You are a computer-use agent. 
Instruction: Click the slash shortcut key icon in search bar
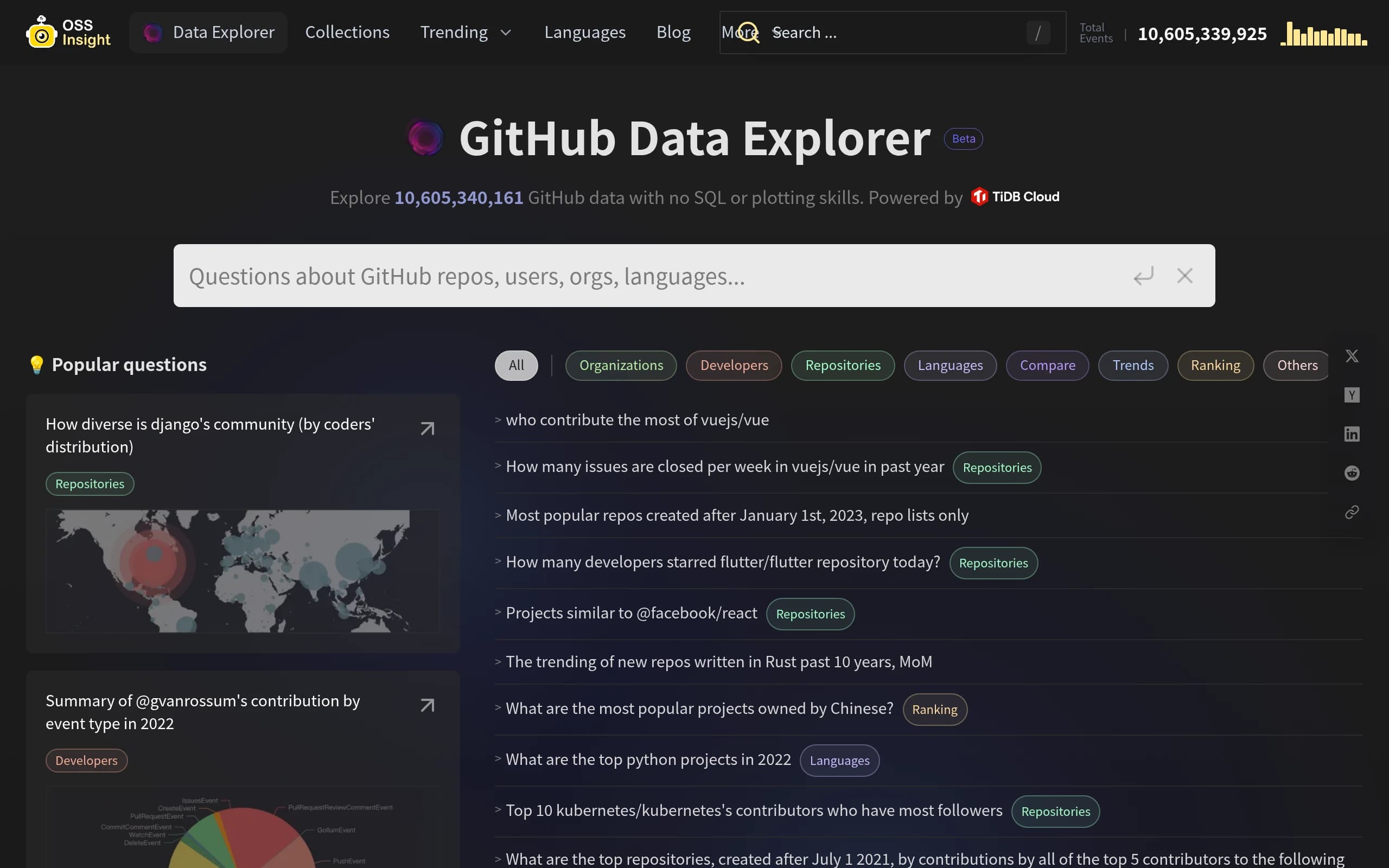click(1038, 33)
